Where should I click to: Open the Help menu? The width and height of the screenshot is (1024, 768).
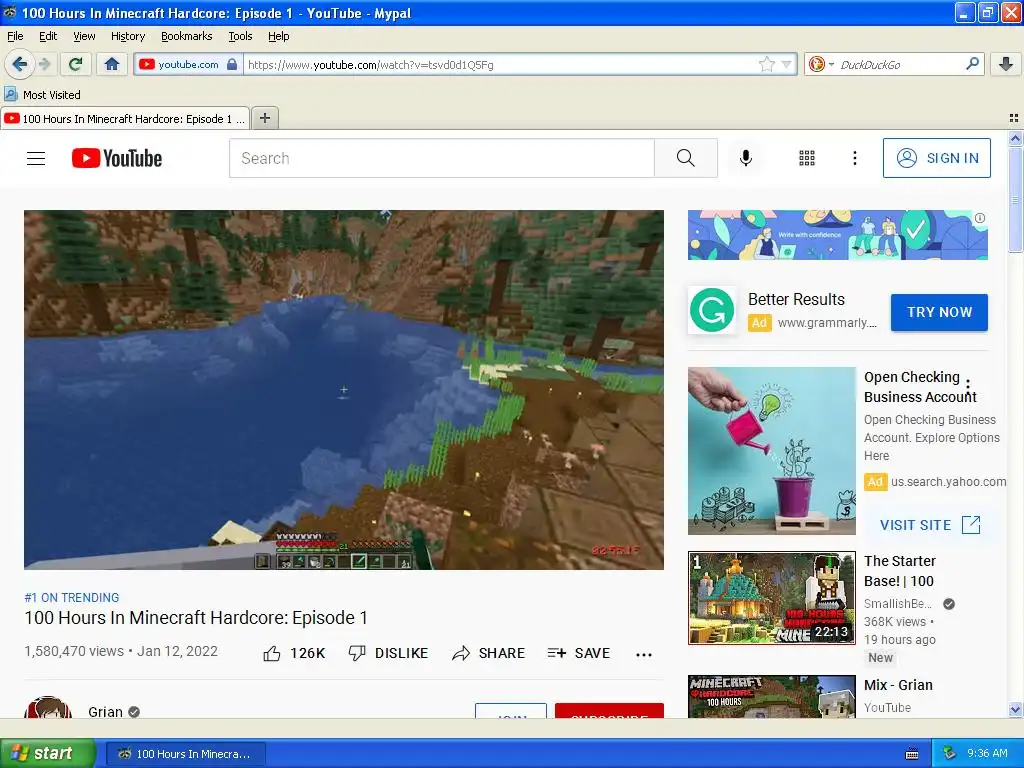coord(278,37)
